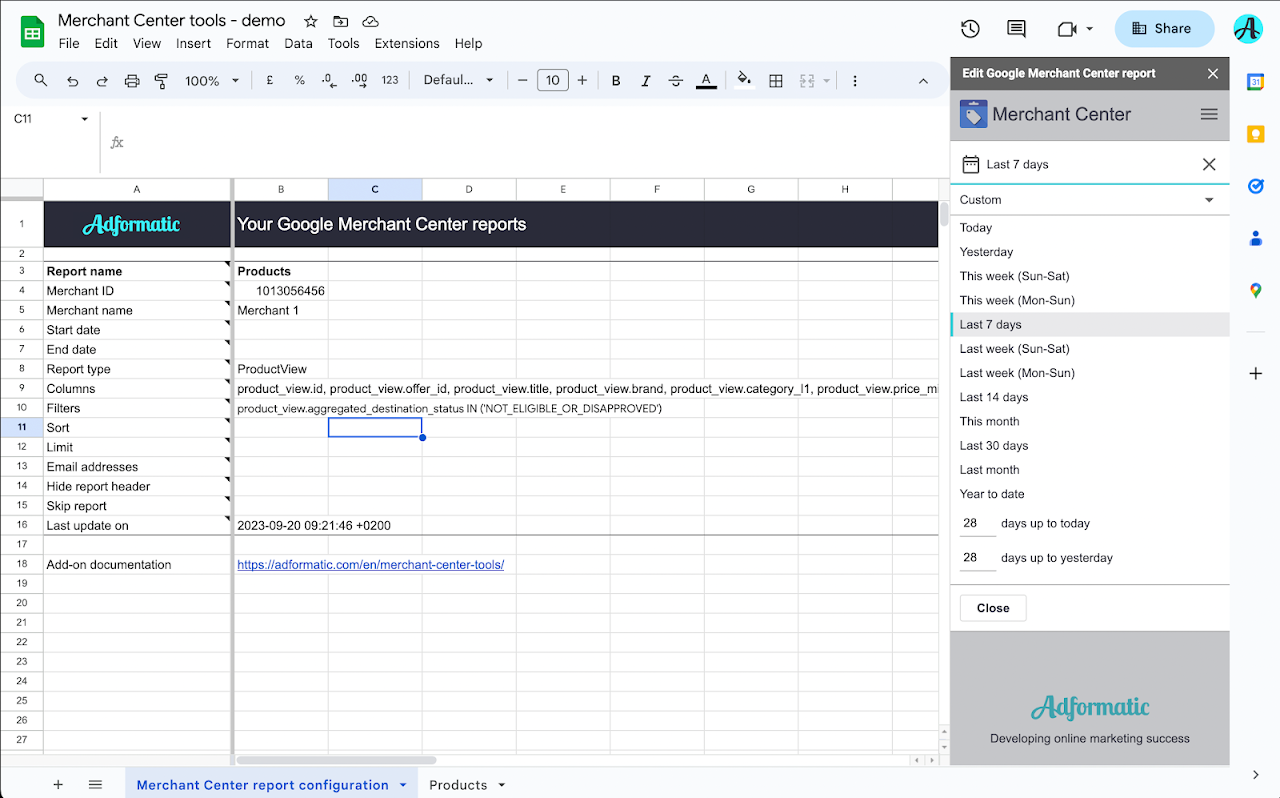The image size is (1280, 798).
Task: Open the Custom date range dropdown
Action: tap(1089, 200)
